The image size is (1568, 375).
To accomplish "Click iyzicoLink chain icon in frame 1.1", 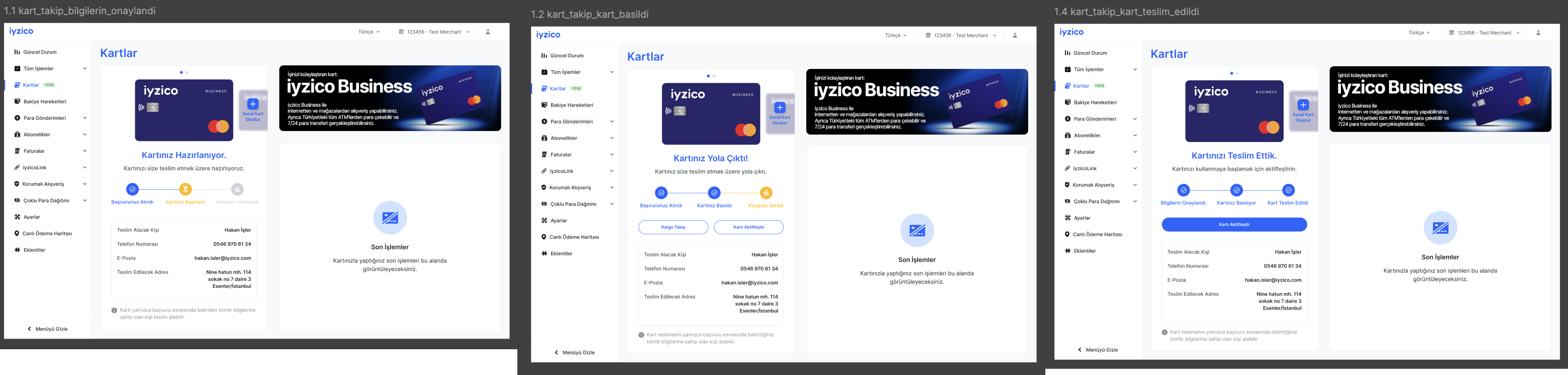I will 17,168.
